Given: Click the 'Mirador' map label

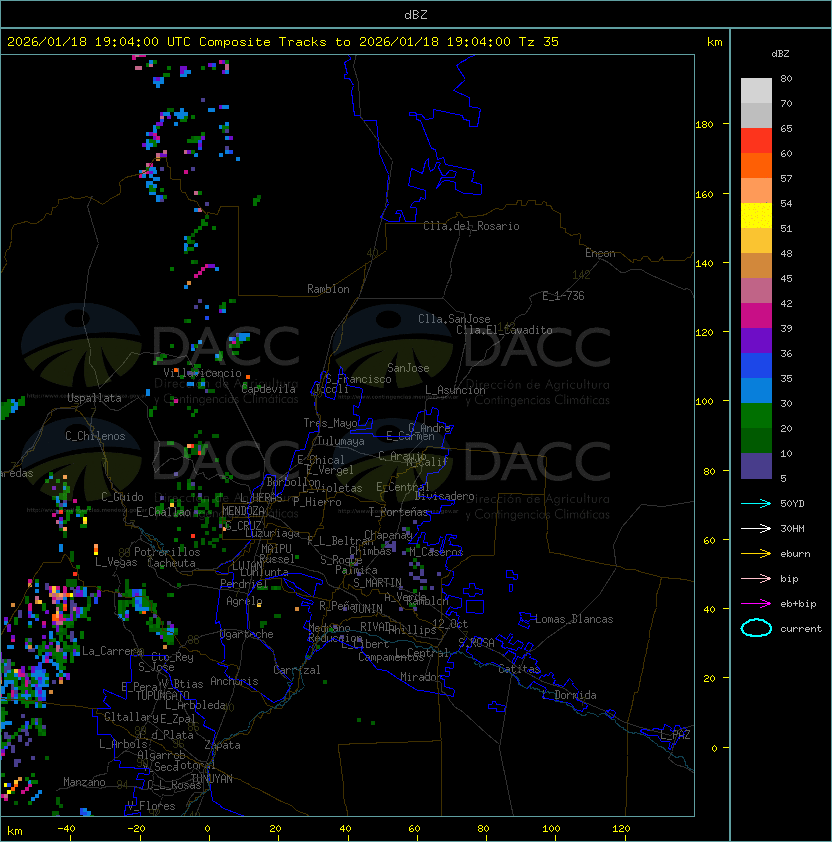Looking at the screenshot, I should pyautogui.click(x=422, y=677).
